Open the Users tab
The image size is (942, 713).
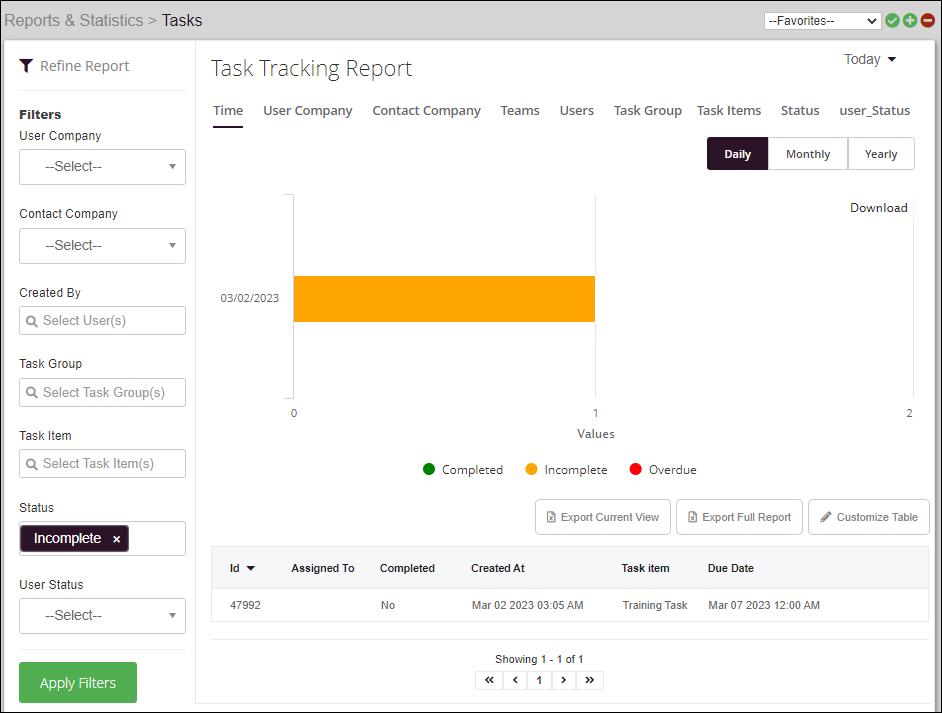click(577, 111)
